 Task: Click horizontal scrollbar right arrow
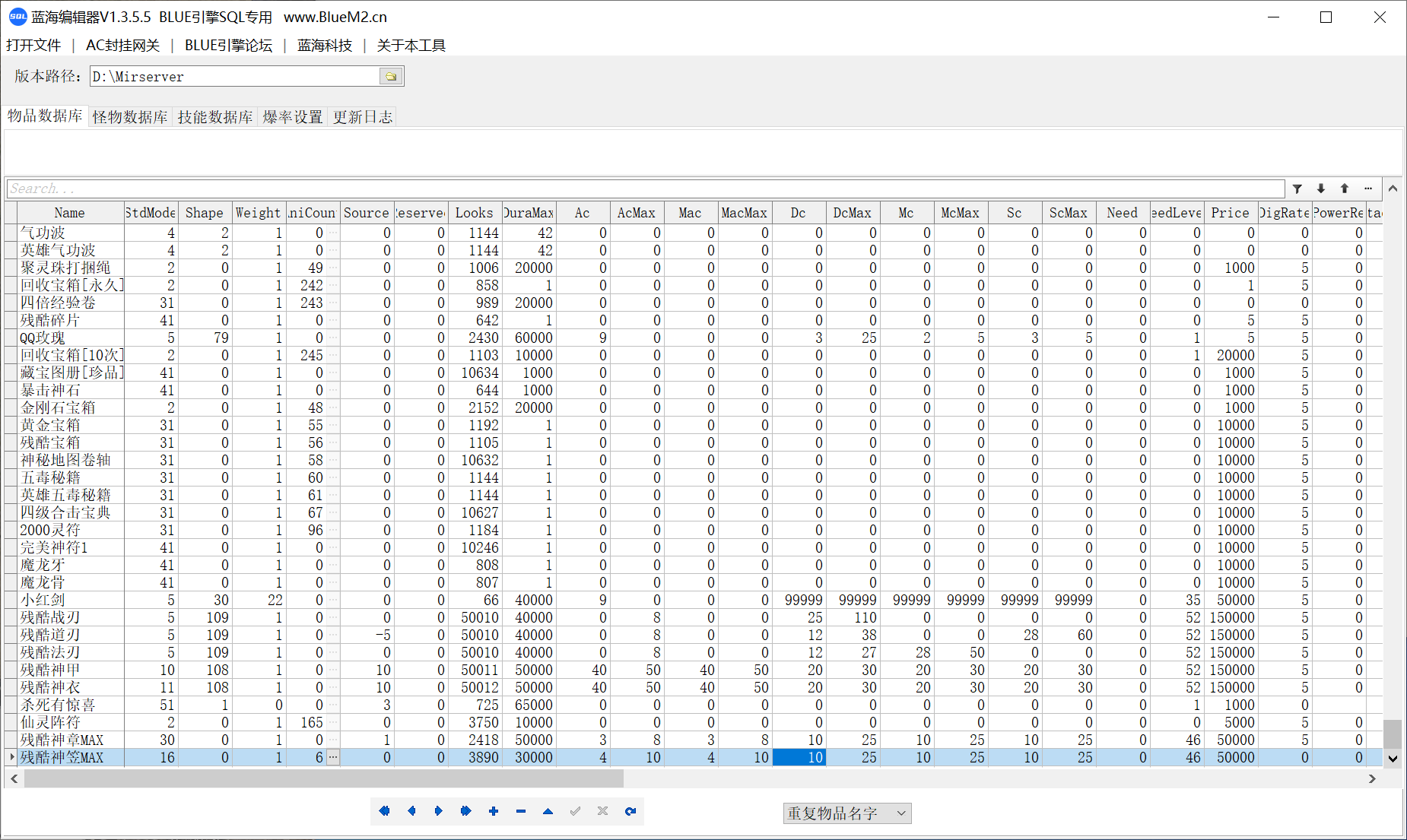click(1372, 778)
